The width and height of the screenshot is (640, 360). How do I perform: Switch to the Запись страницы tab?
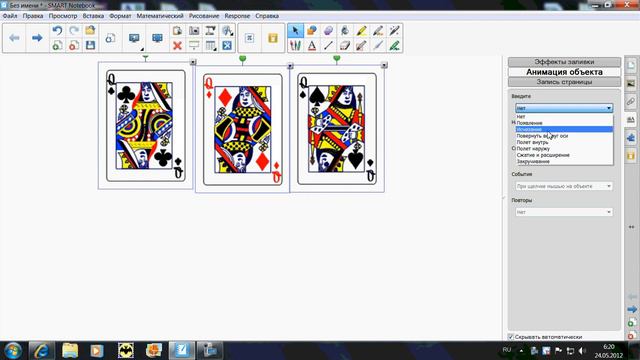pyautogui.click(x=564, y=82)
